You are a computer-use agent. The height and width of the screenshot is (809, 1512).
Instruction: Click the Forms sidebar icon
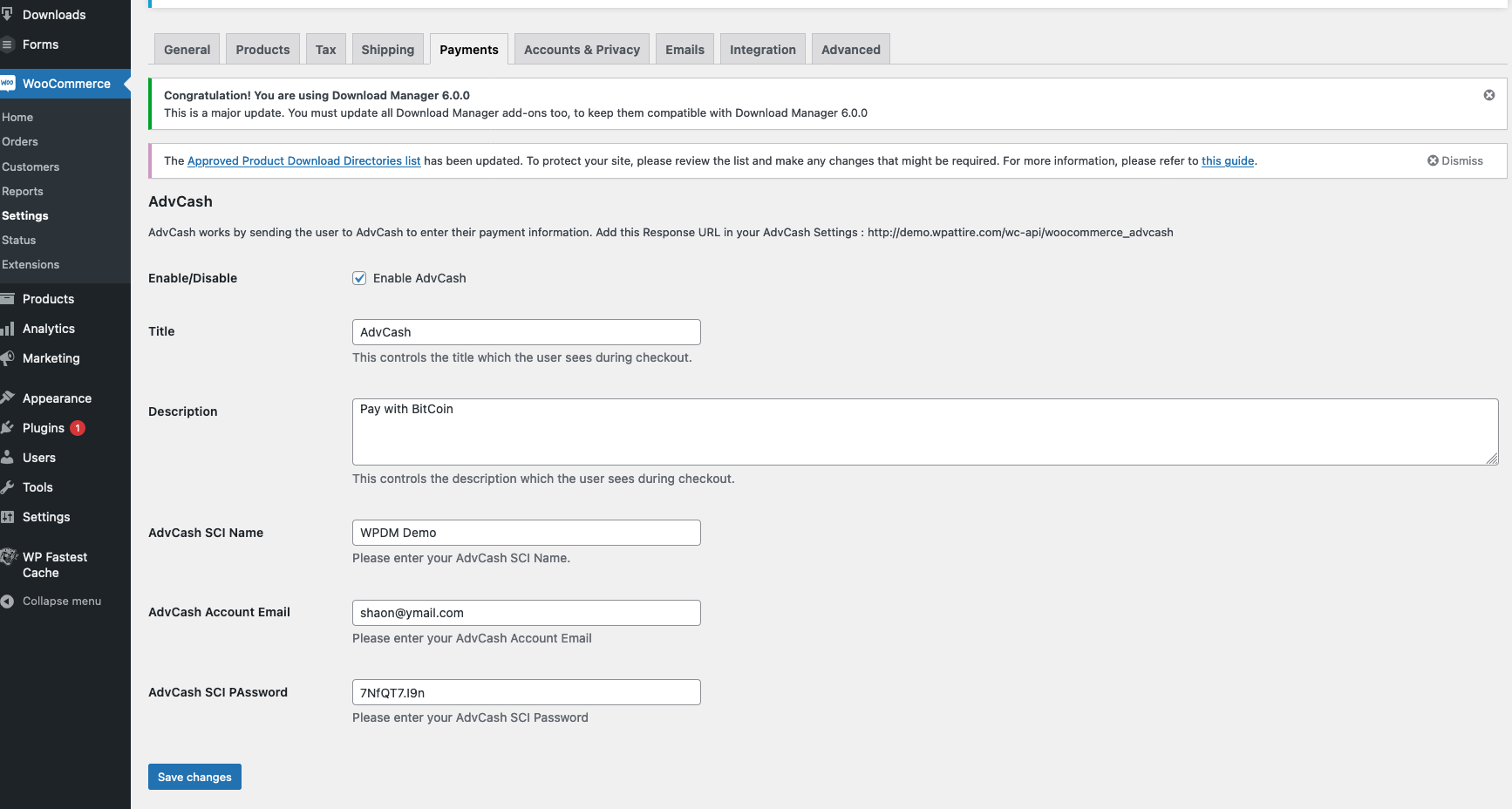pos(7,44)
